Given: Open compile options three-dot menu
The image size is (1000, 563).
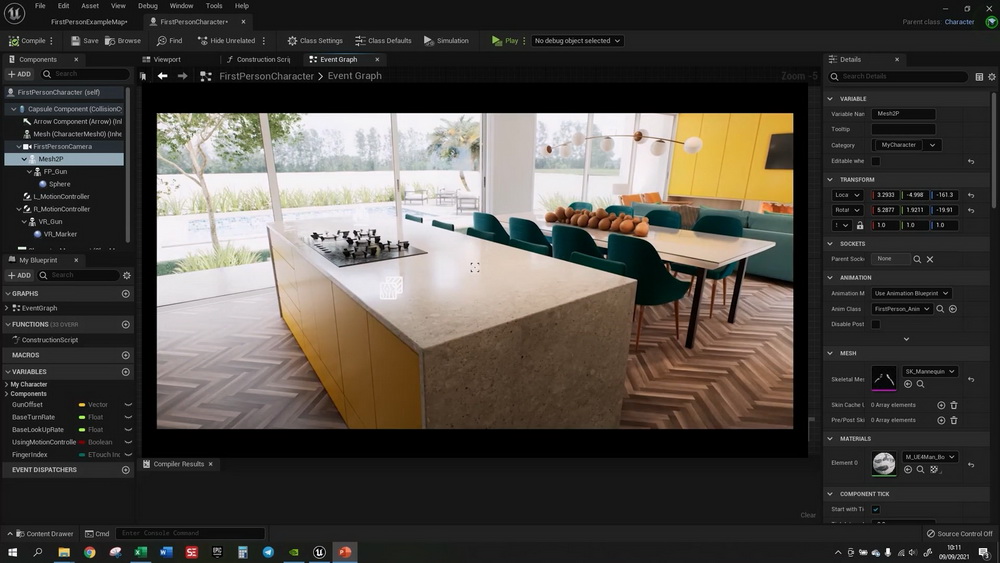Looking at the screenshot, I should (52, 41).
